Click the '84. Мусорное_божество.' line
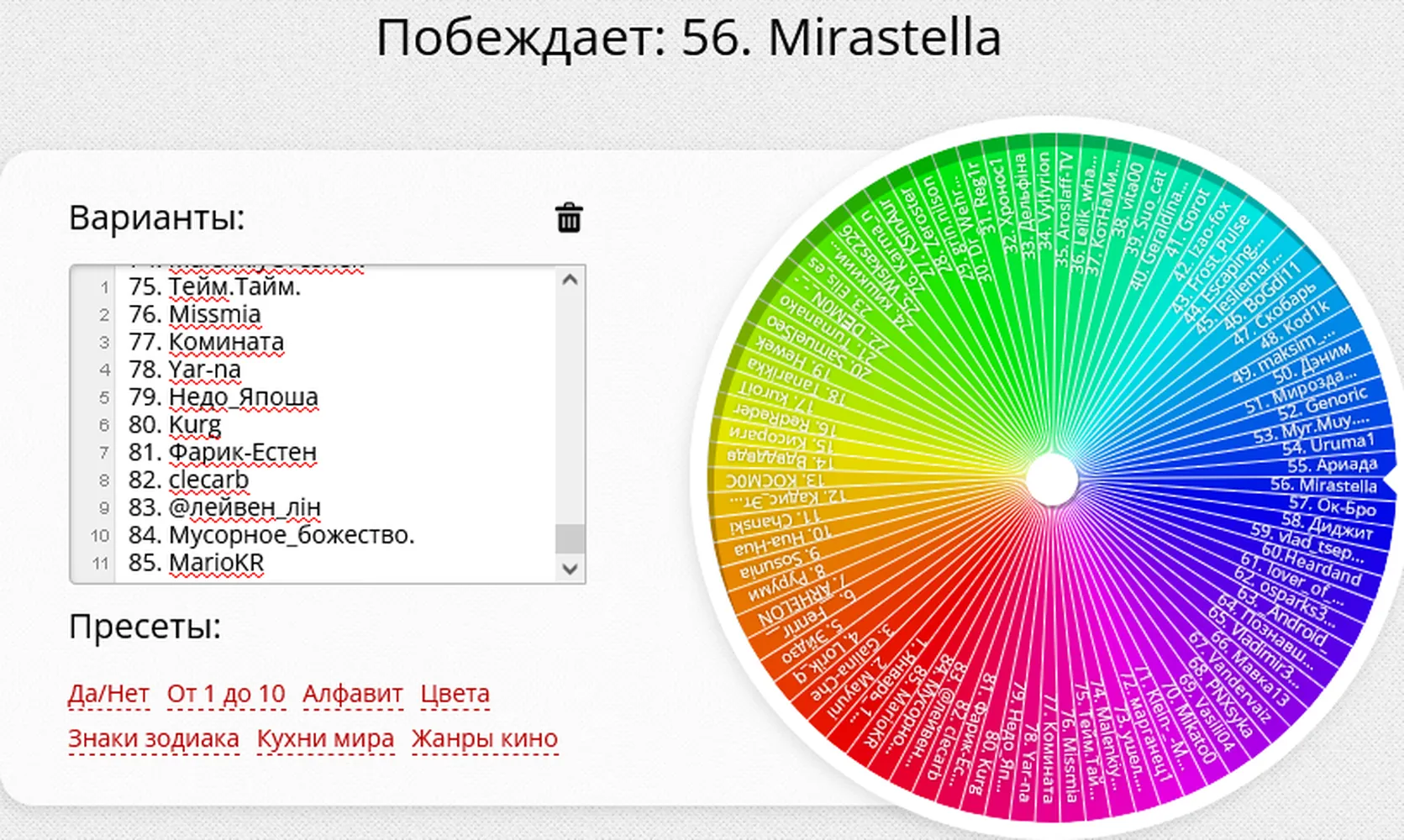 [271, 535]
